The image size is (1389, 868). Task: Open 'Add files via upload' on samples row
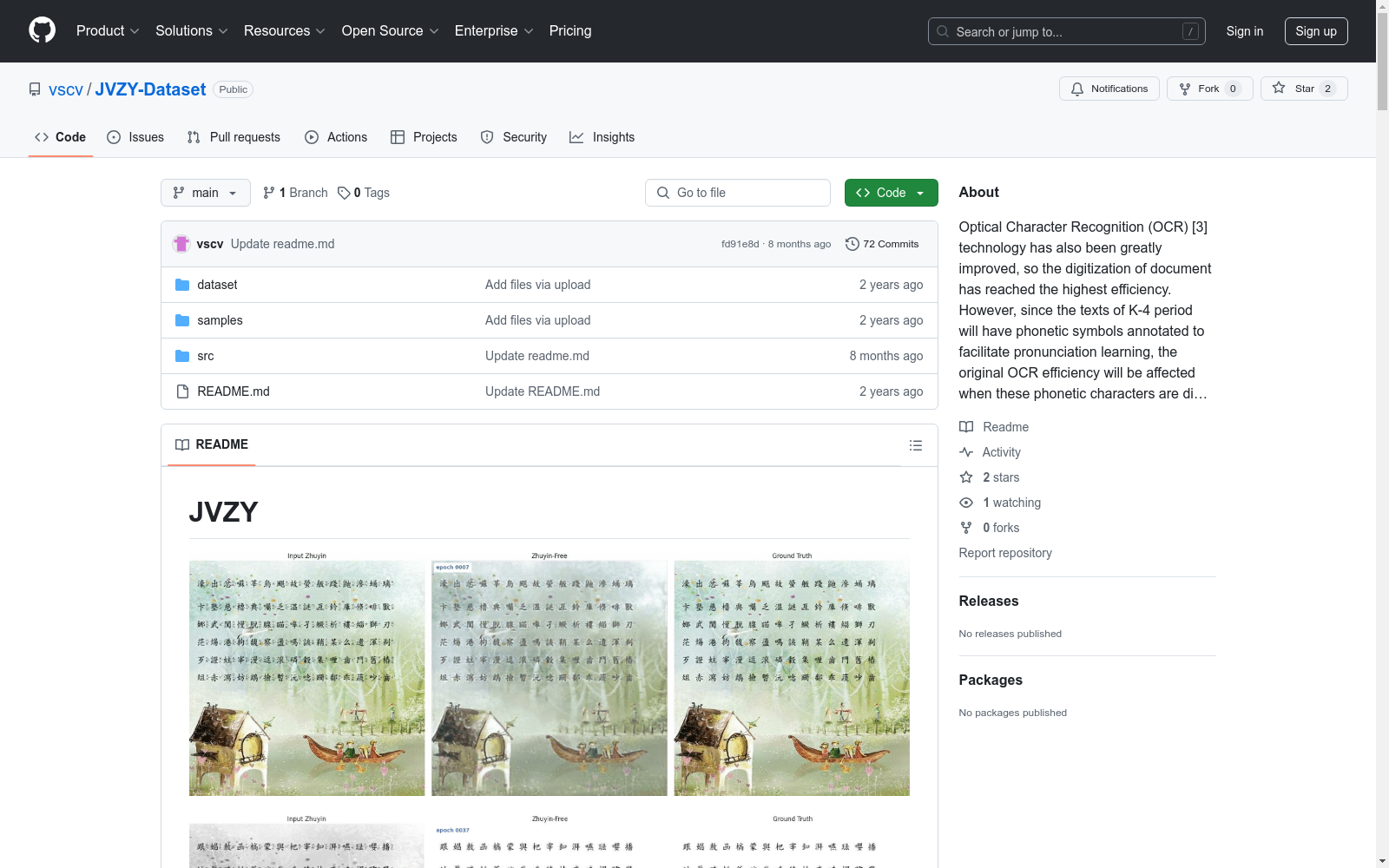538,320
